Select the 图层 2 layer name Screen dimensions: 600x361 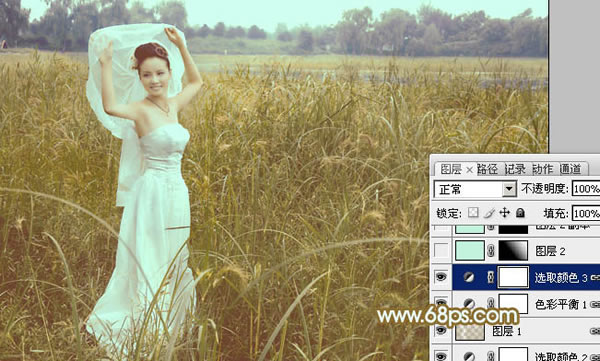(550, 251)
